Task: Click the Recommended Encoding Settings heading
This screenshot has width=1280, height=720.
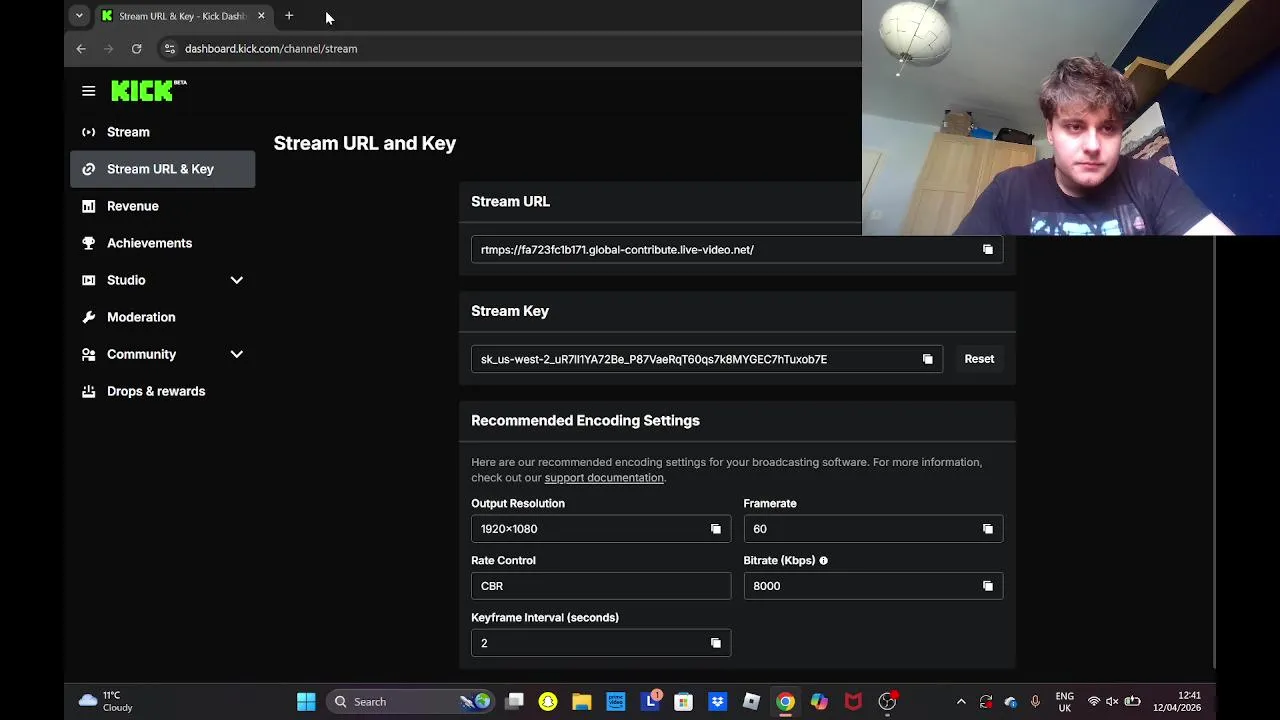Action: point(585,421)
